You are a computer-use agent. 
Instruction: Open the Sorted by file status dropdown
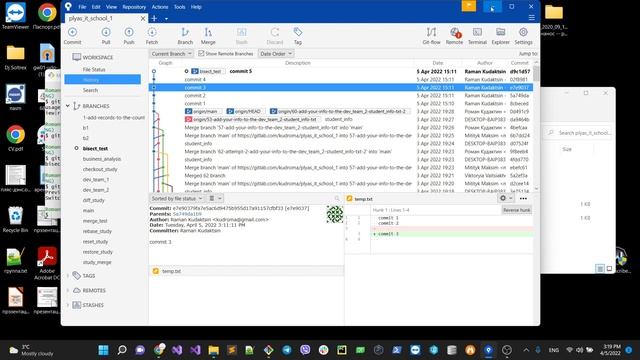[177, 198]
